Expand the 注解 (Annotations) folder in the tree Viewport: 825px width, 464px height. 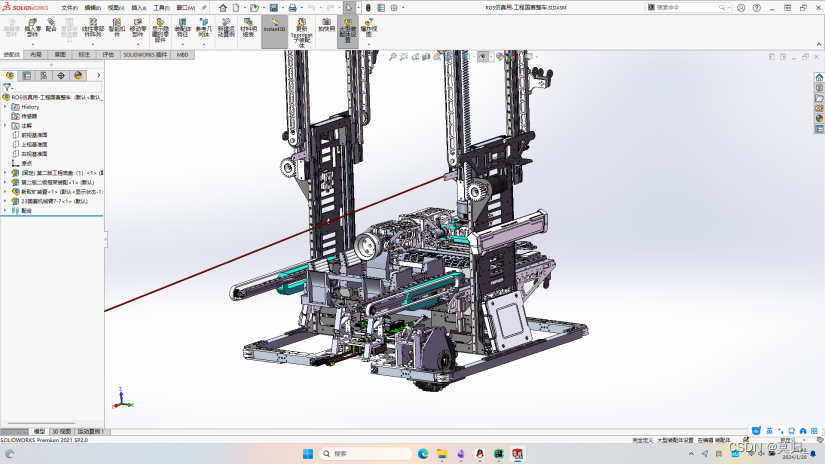click(x=5, y=126)
